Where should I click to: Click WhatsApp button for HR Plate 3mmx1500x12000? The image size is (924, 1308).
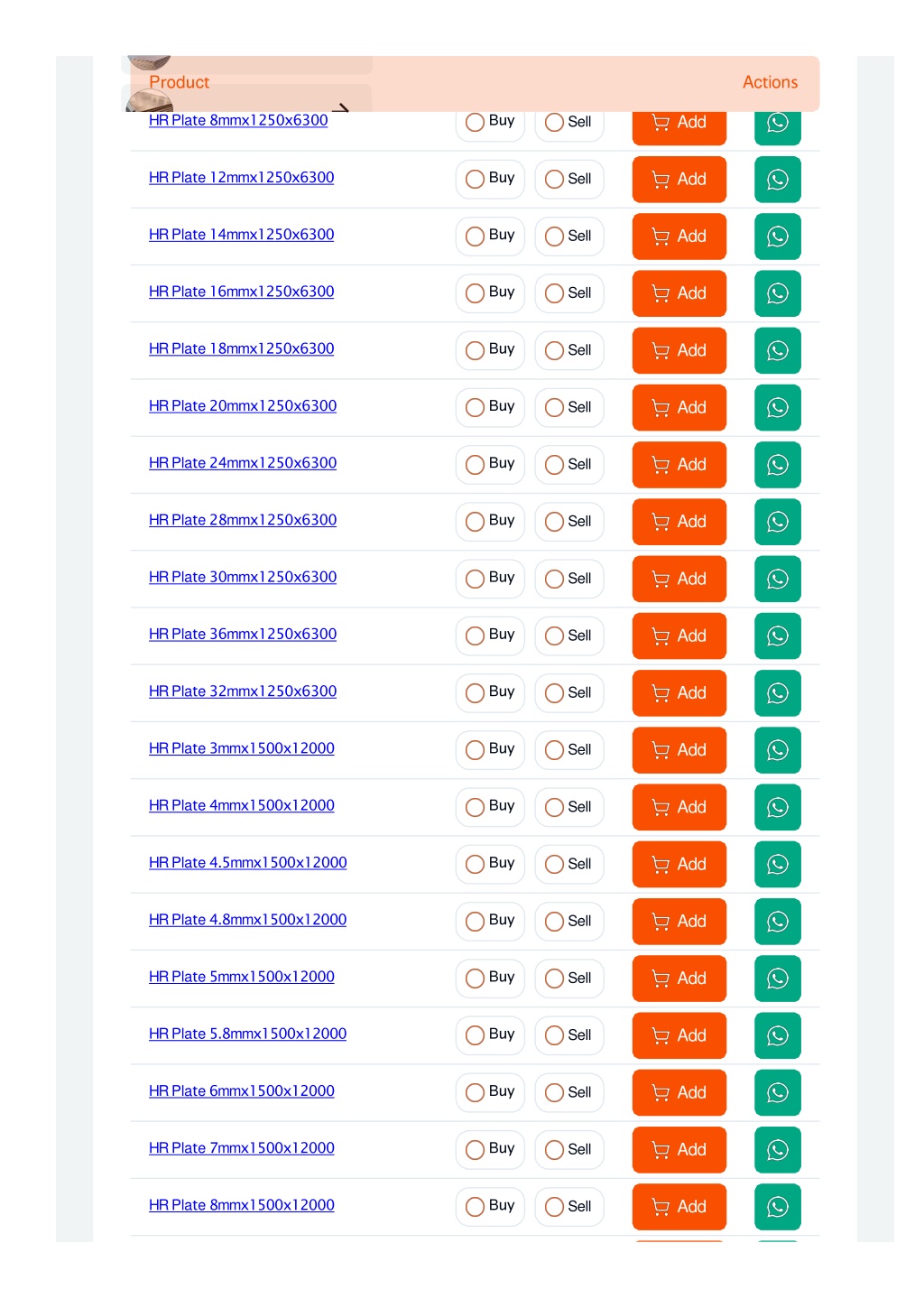coord(777,750)
